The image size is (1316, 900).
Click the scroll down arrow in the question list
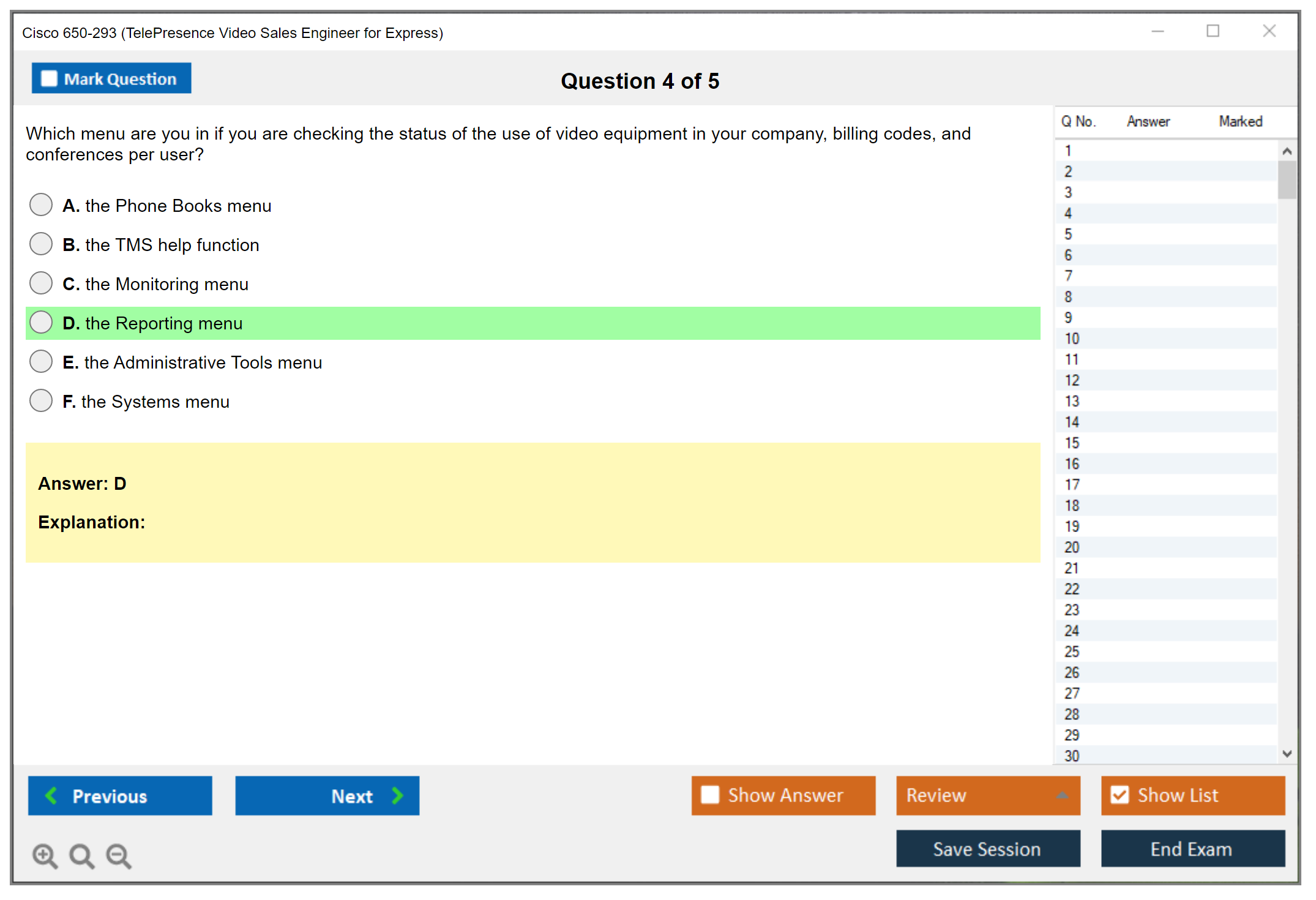pyautogui.click(x=1287, y=754)
